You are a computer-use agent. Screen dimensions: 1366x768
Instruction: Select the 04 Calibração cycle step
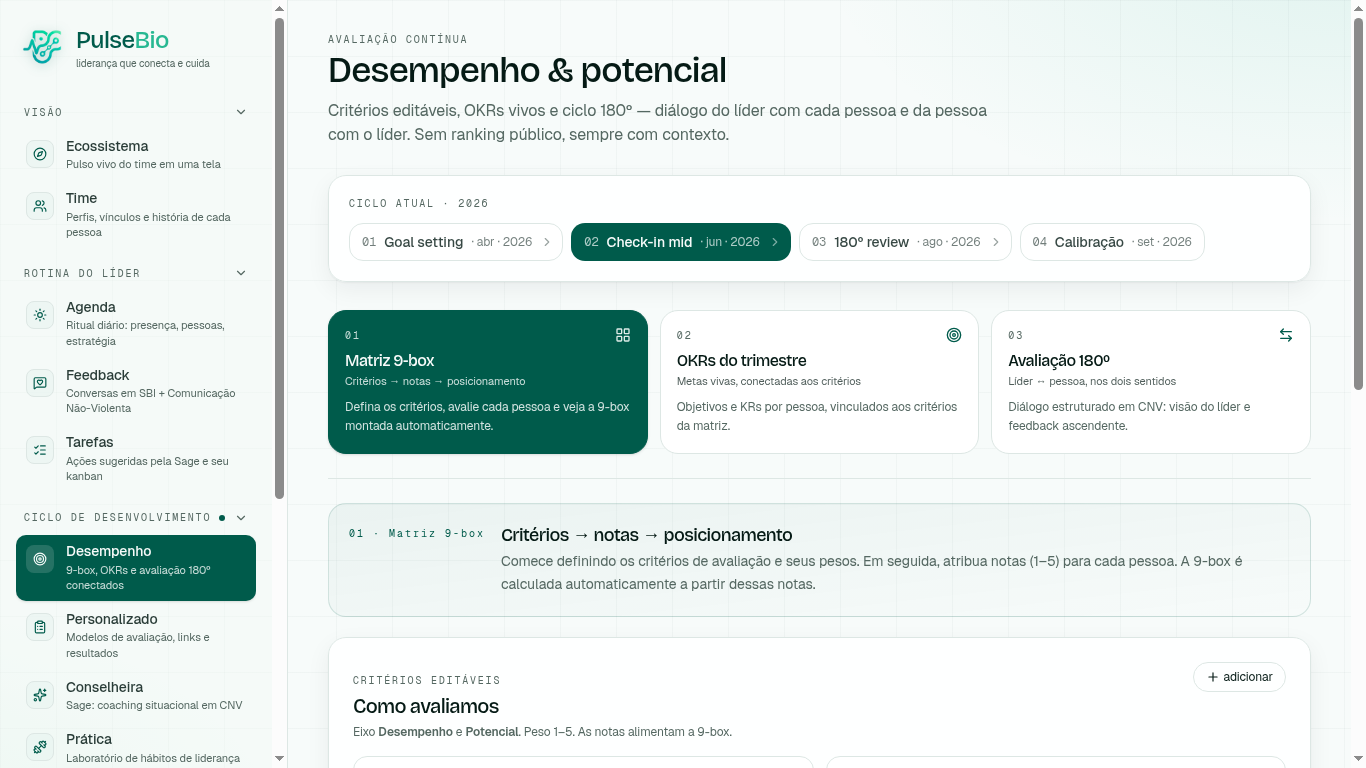[x=1112, y=242]
